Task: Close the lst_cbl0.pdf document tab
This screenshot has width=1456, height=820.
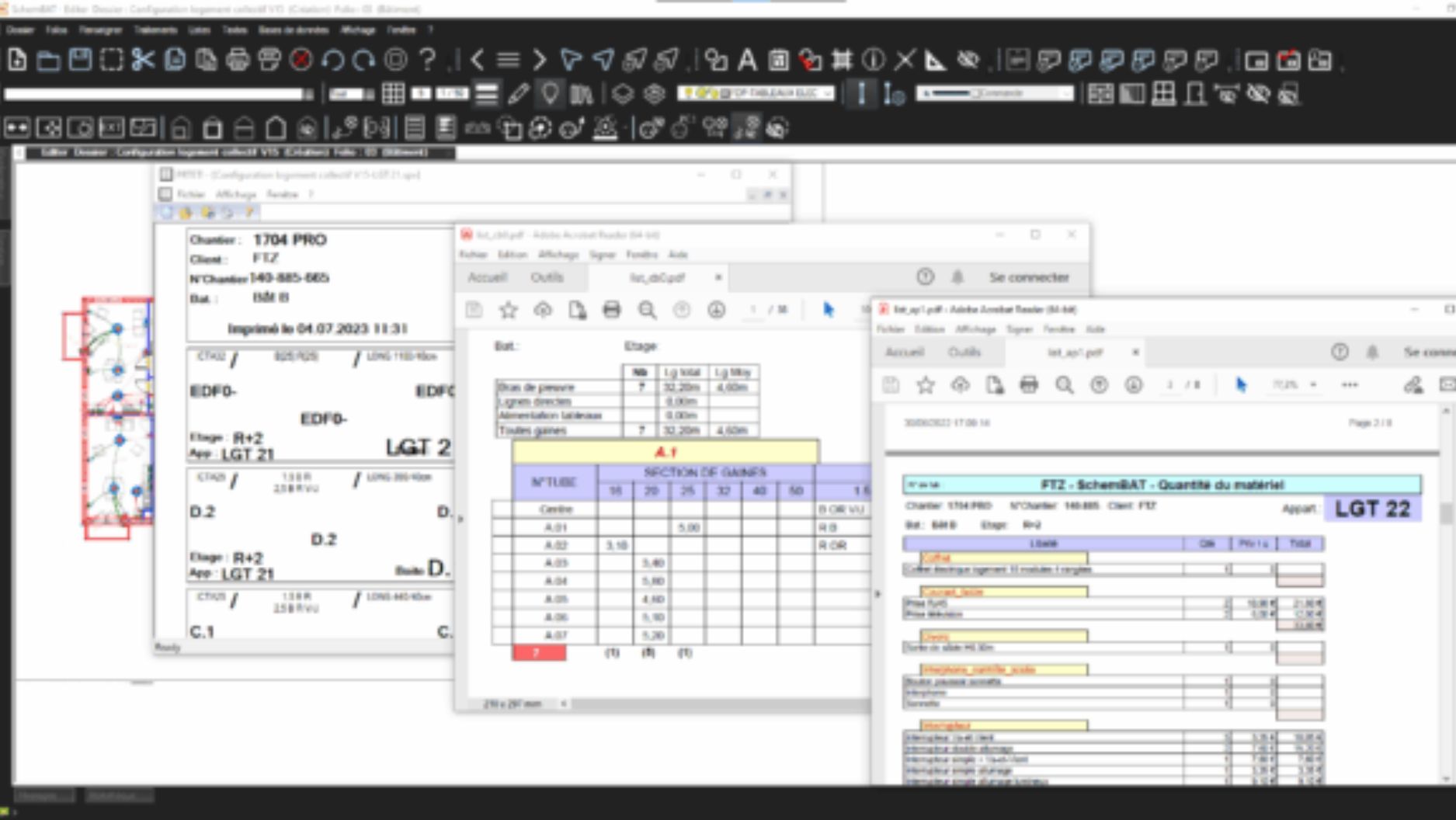Action: tap(718, 277)
